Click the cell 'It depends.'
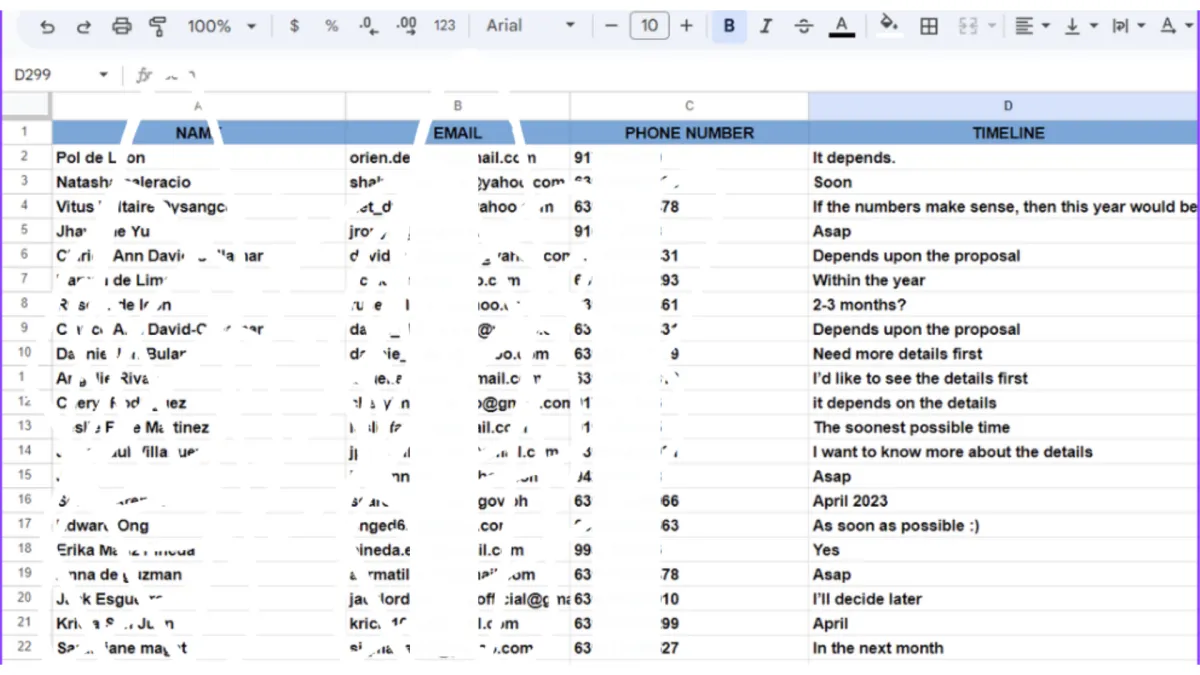This screenshot has width=1200, height=675. point(1004,157)
